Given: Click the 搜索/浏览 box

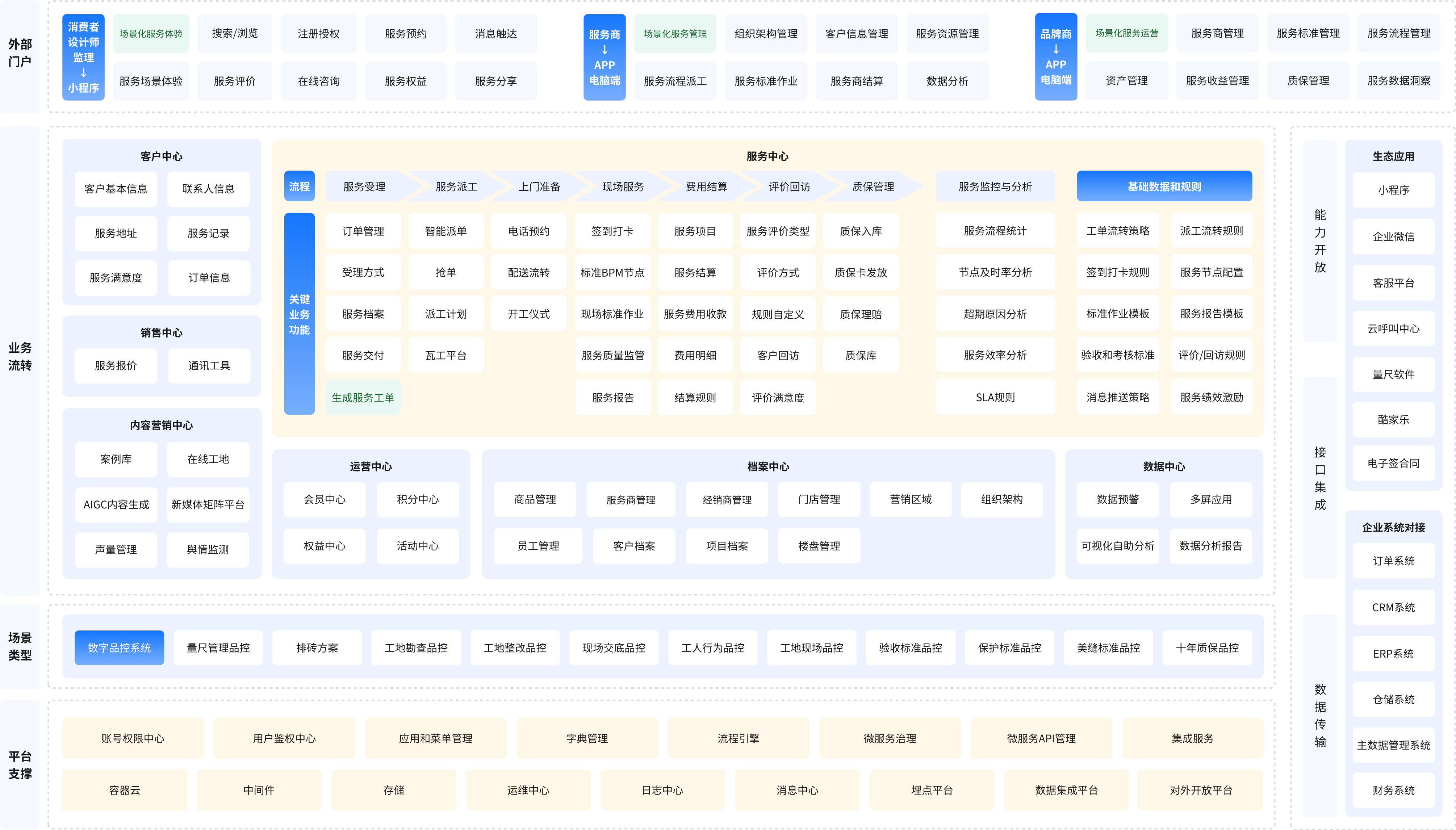Looking at the screenshot, I should (x=235, y=34).
